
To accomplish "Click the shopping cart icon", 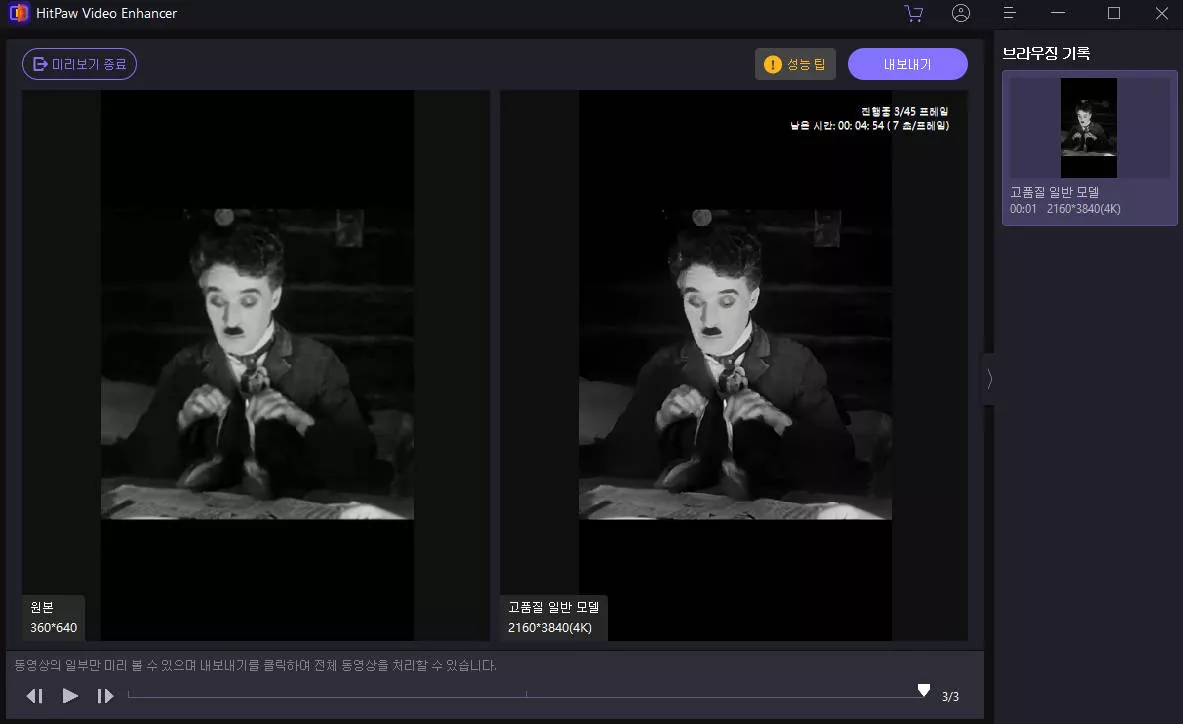I will 913,13.
